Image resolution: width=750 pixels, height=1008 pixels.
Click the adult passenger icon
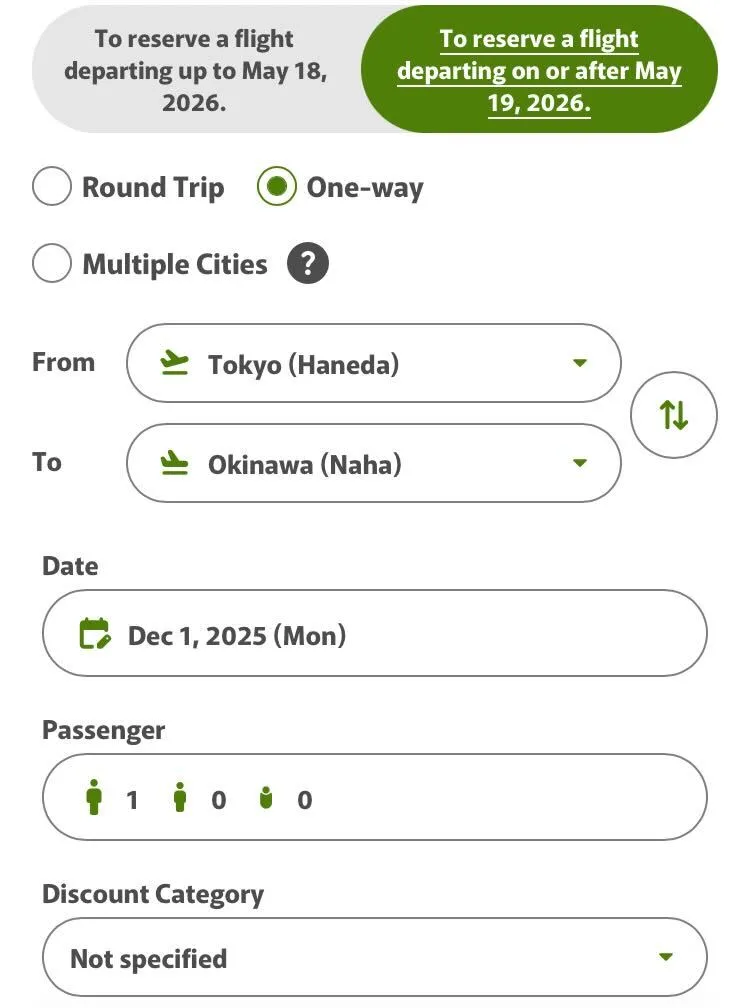pos(95,799)
